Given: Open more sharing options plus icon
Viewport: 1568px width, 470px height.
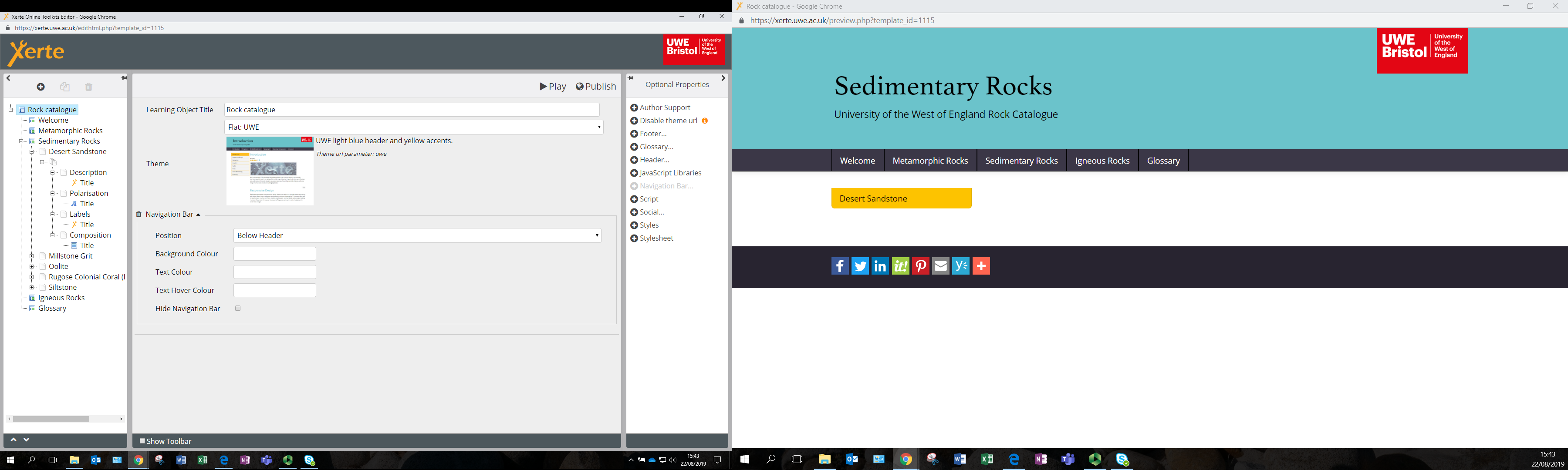Looking at the screenshot, I should (981, 266).
